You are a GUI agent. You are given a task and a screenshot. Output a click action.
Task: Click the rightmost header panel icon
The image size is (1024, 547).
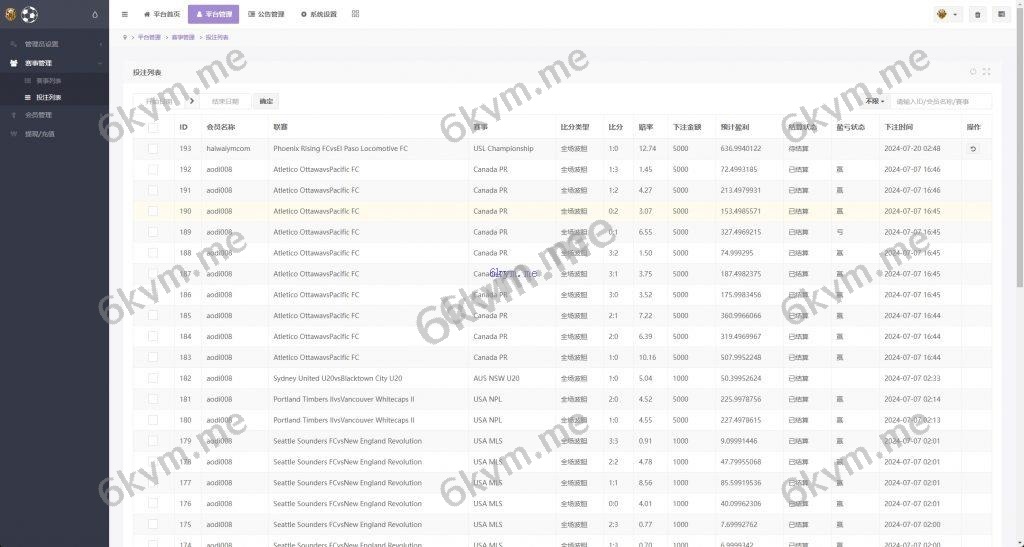(1001, 14)
